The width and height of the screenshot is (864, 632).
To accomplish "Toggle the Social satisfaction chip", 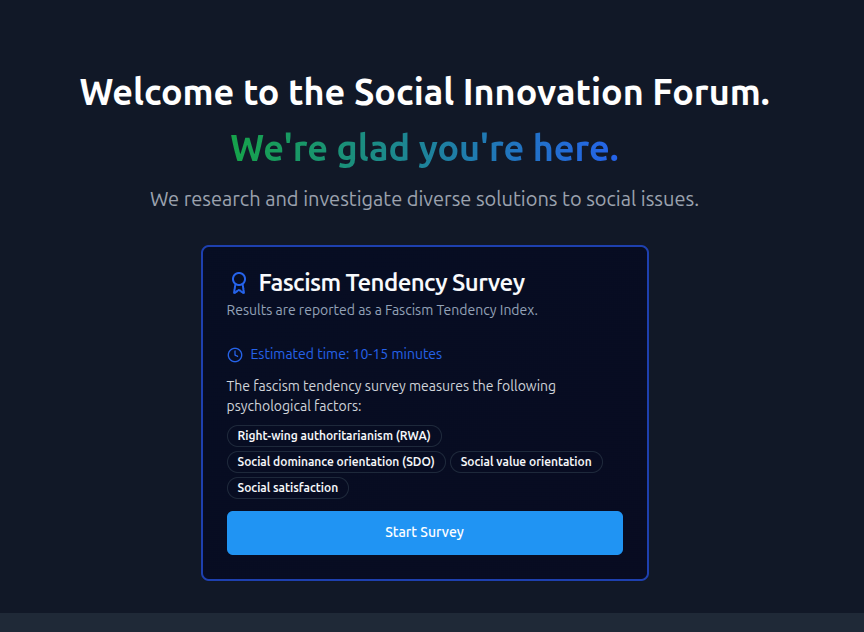I will pos(287,487).
